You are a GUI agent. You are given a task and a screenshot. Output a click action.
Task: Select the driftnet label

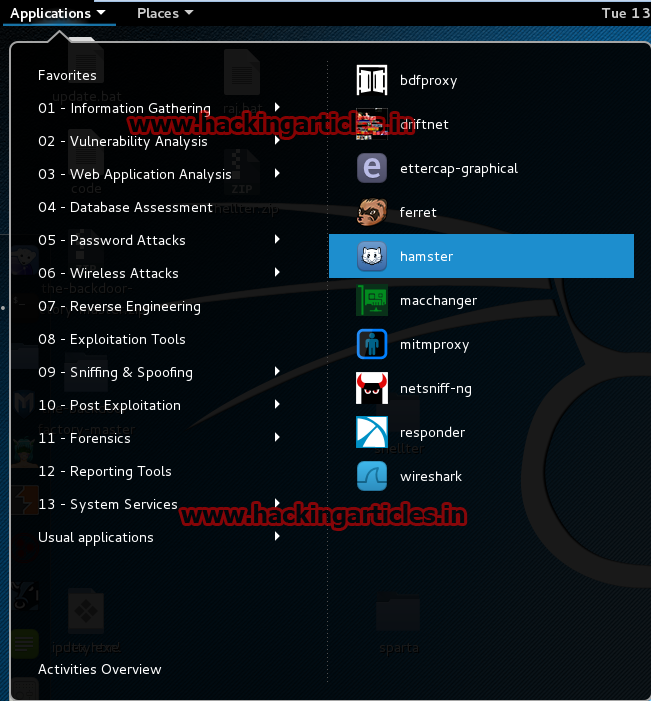(x=424, y=124)
